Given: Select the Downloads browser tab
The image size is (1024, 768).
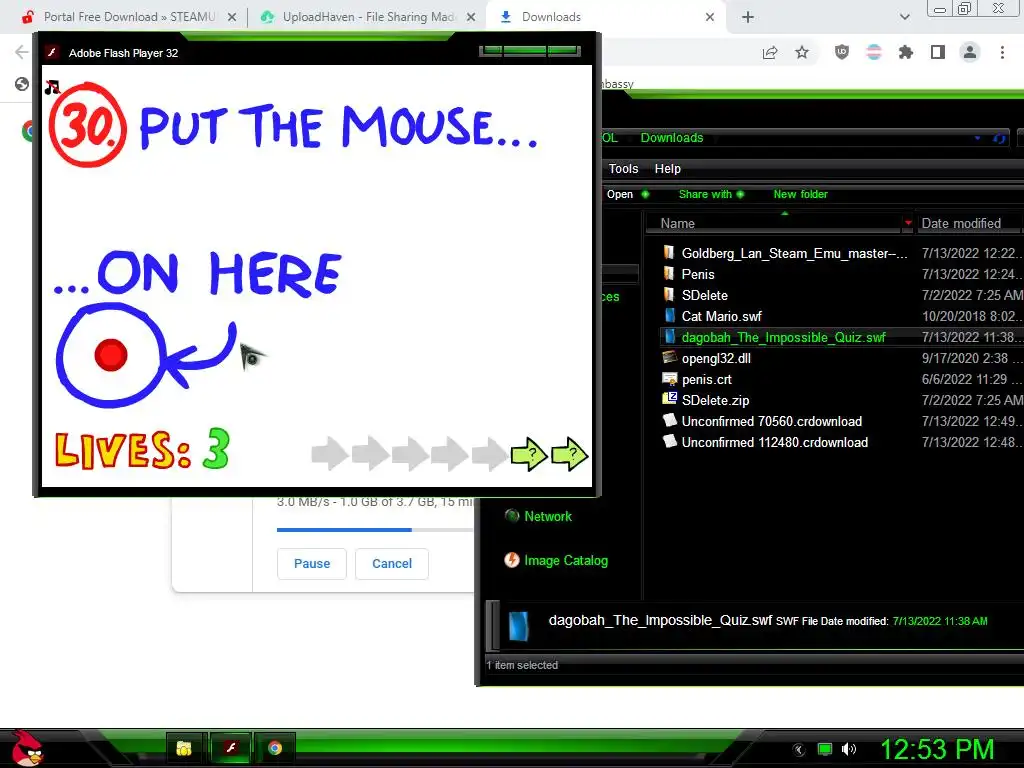Looking at the screenshot, I should pyautogui.click(x=604, y=17).
